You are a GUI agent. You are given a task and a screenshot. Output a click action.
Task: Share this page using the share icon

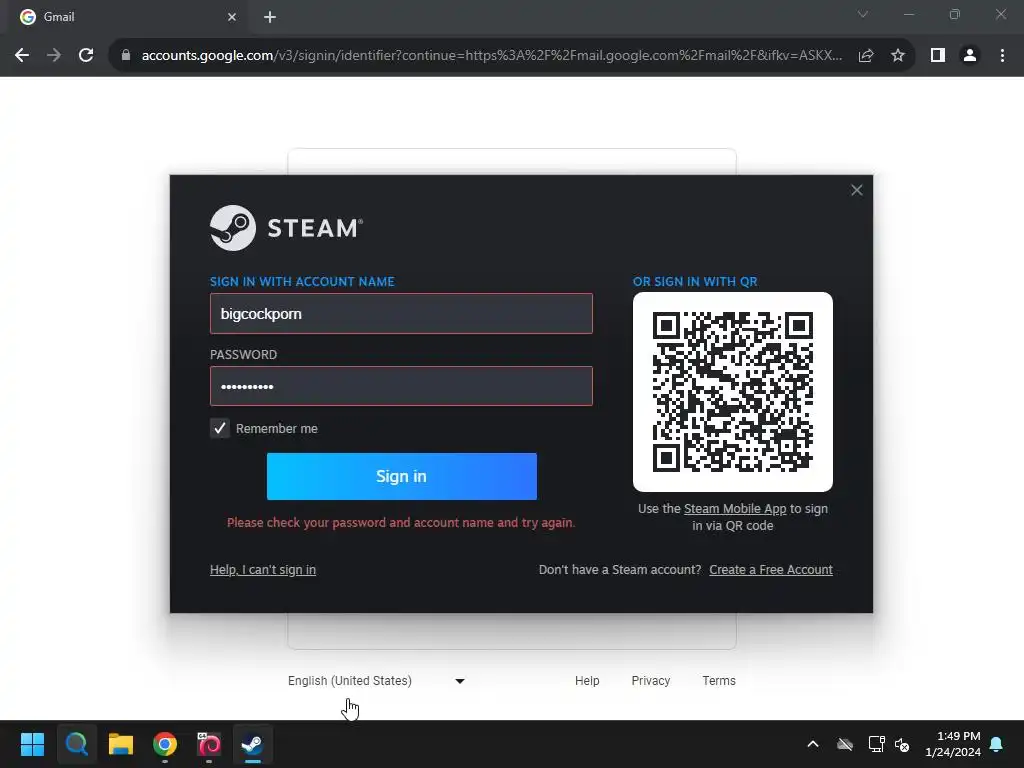(866, 56)
